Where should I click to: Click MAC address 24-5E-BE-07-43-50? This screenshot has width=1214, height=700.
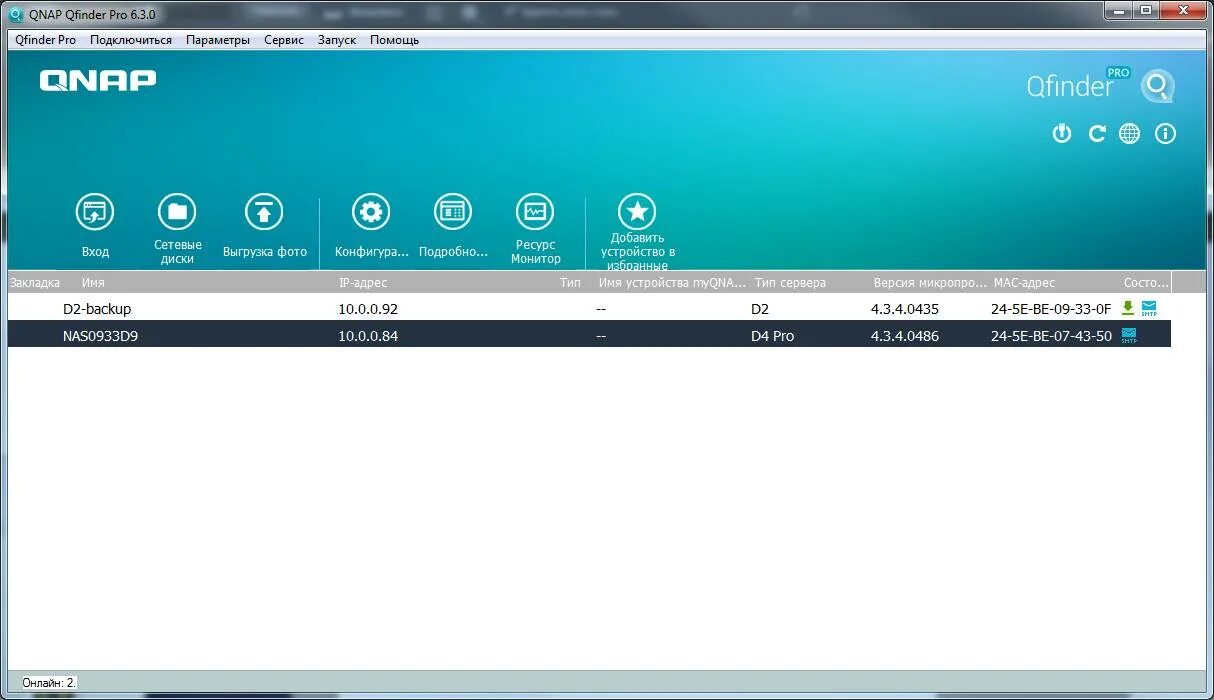[x=1051, y=335]
